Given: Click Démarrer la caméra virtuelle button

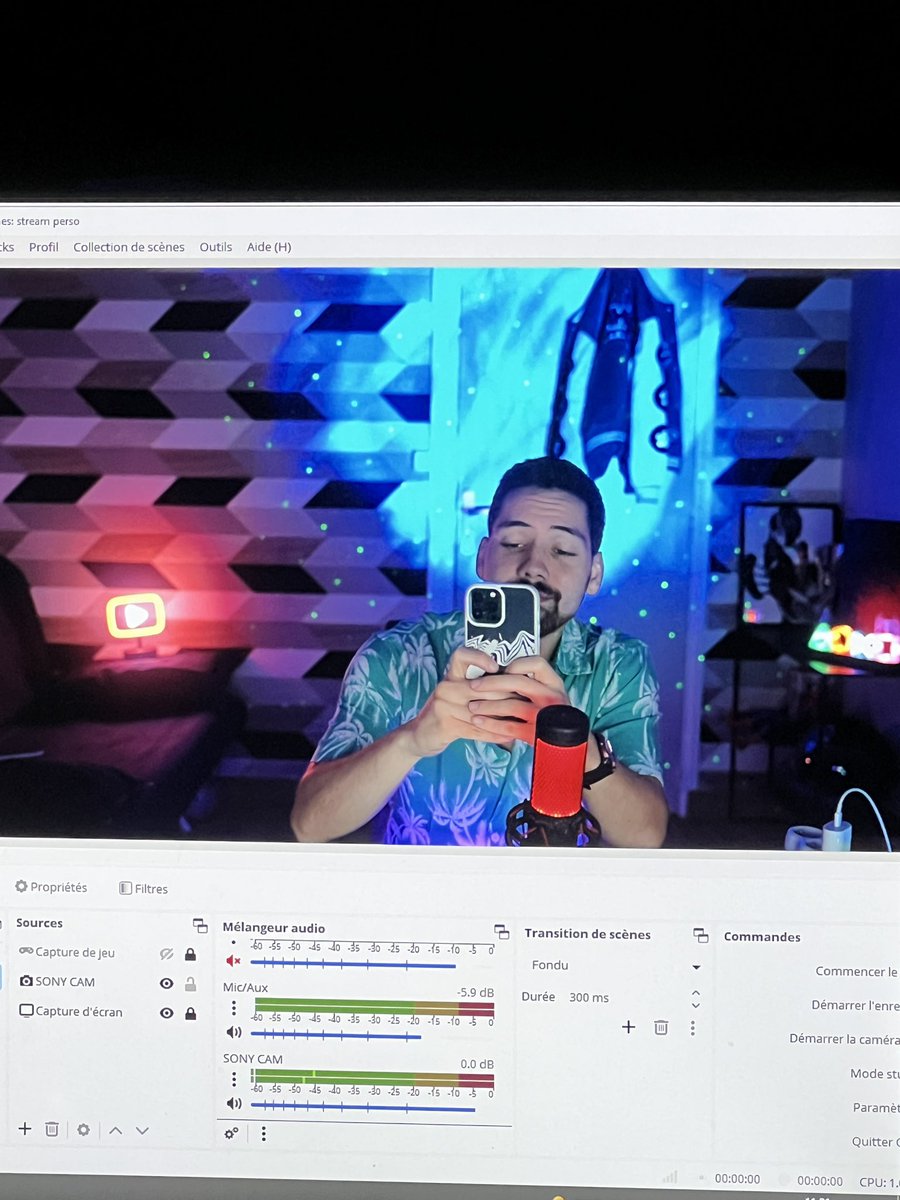Looking at the screenshot, I should (844, 1039).
